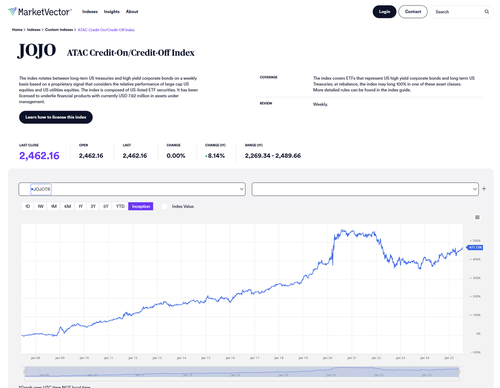
Task: Select the JOJOTR tag in the index selector
Action: [41, 189]
